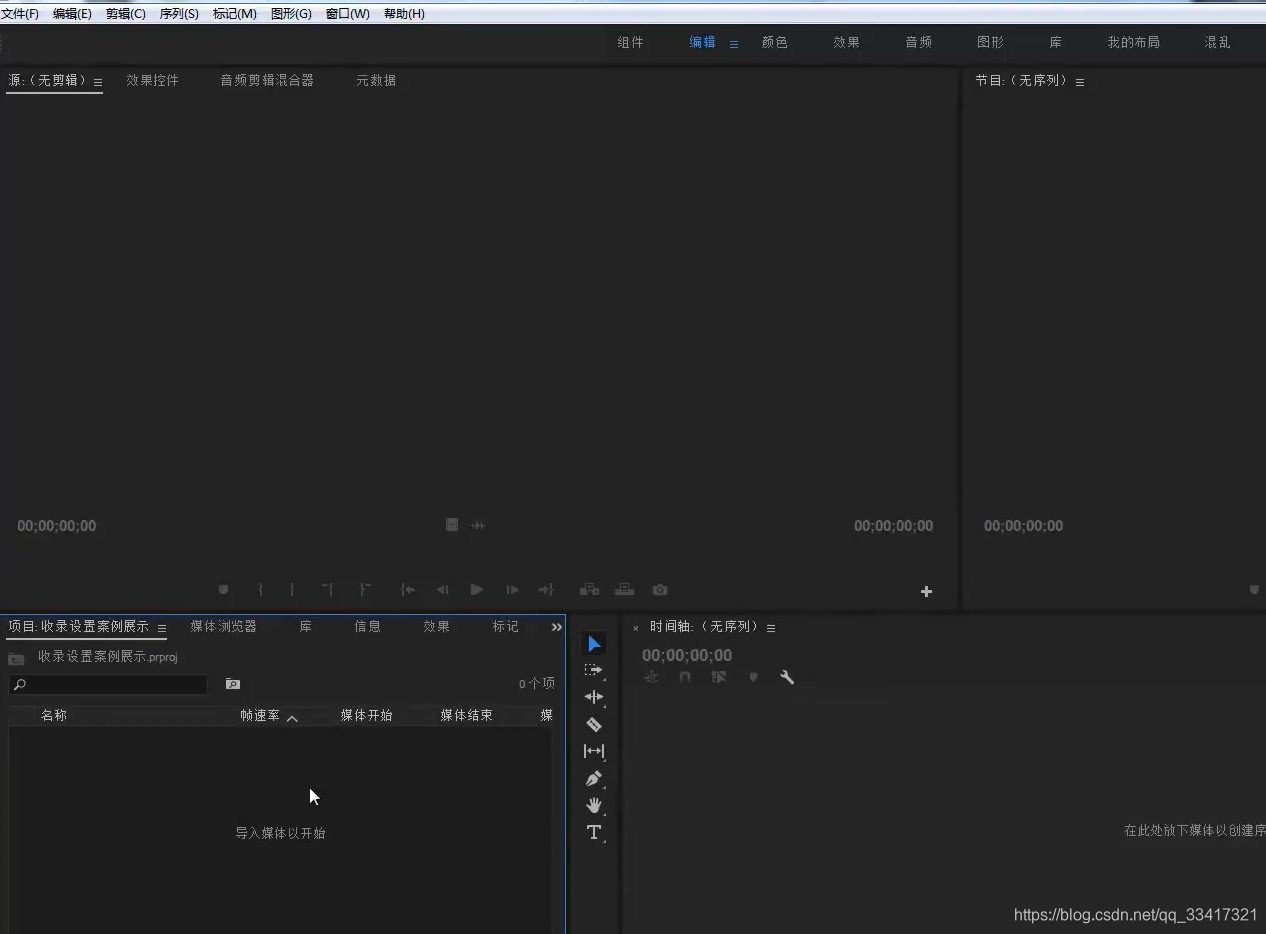Switch to 效果 workspace in top bar

846,42
